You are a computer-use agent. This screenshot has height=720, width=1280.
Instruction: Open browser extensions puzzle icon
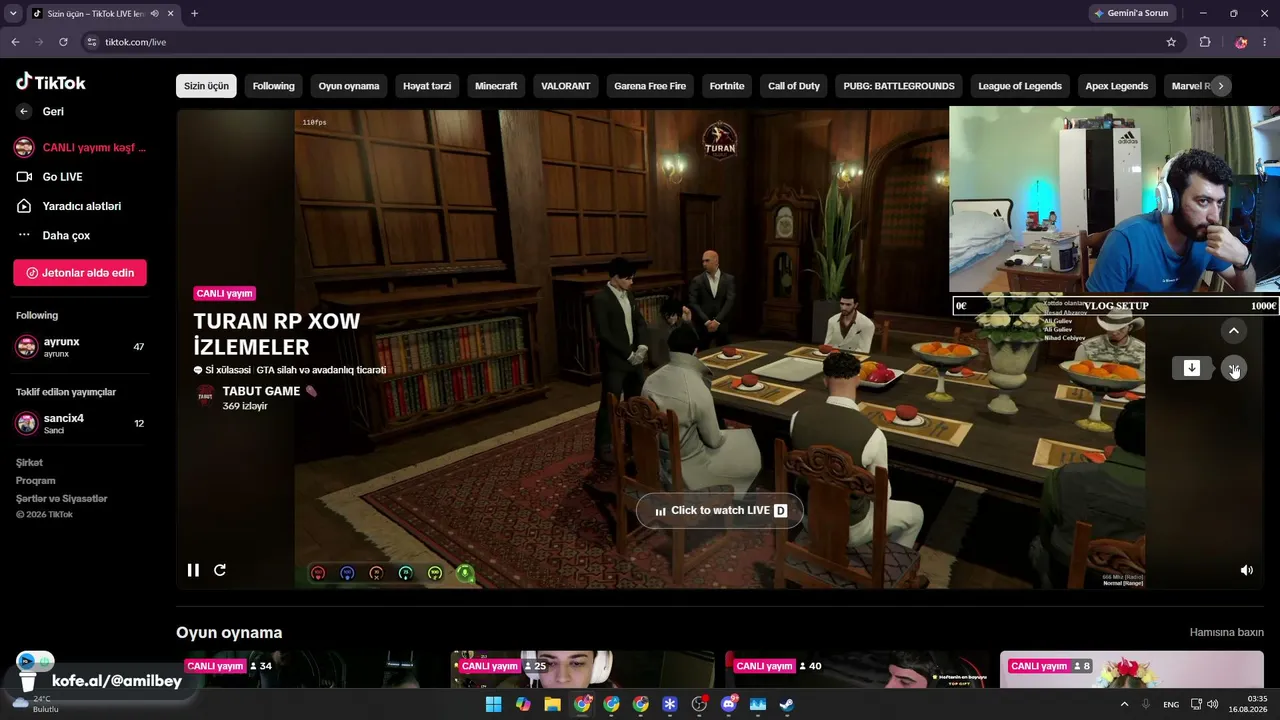[x=1204, y=42]
